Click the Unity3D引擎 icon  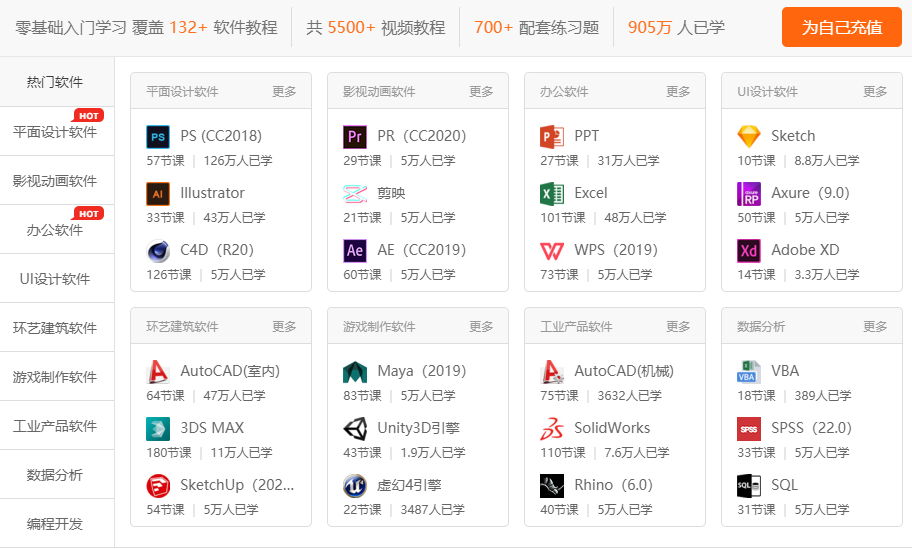(x=355, y=429)
